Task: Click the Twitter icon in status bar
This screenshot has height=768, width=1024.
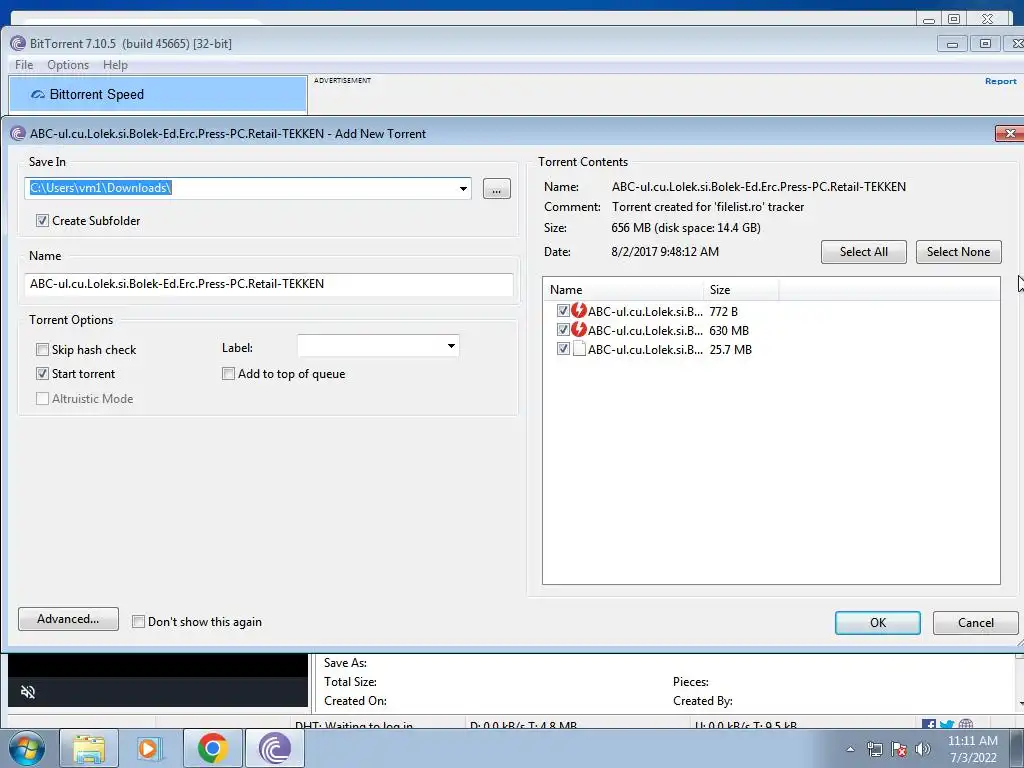Action: pos(947,725)
